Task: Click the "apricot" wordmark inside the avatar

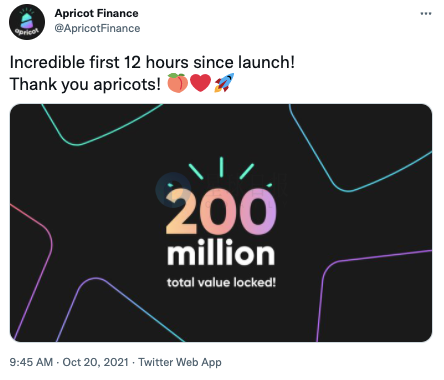Action: [x=27, y=32]
